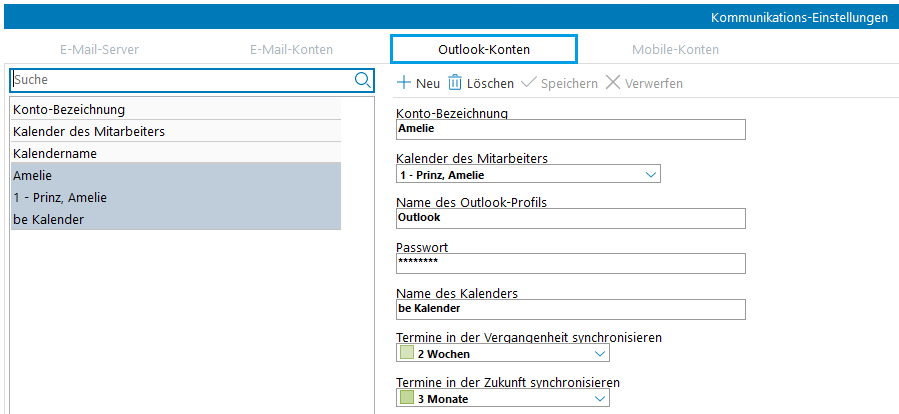This screenshot has height=414, width=899.
Task: Click the Löschen trash can icon
Action: tap(455, 83)
